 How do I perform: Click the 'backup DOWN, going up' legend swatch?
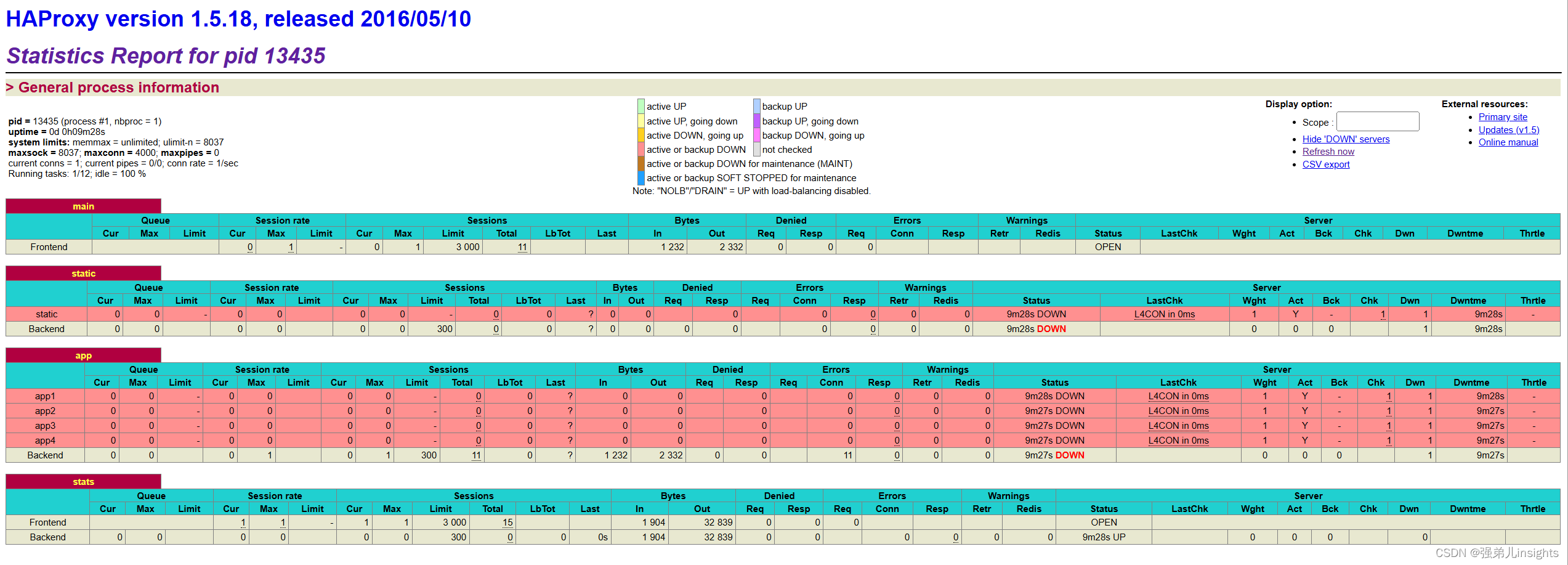(757, 135)
